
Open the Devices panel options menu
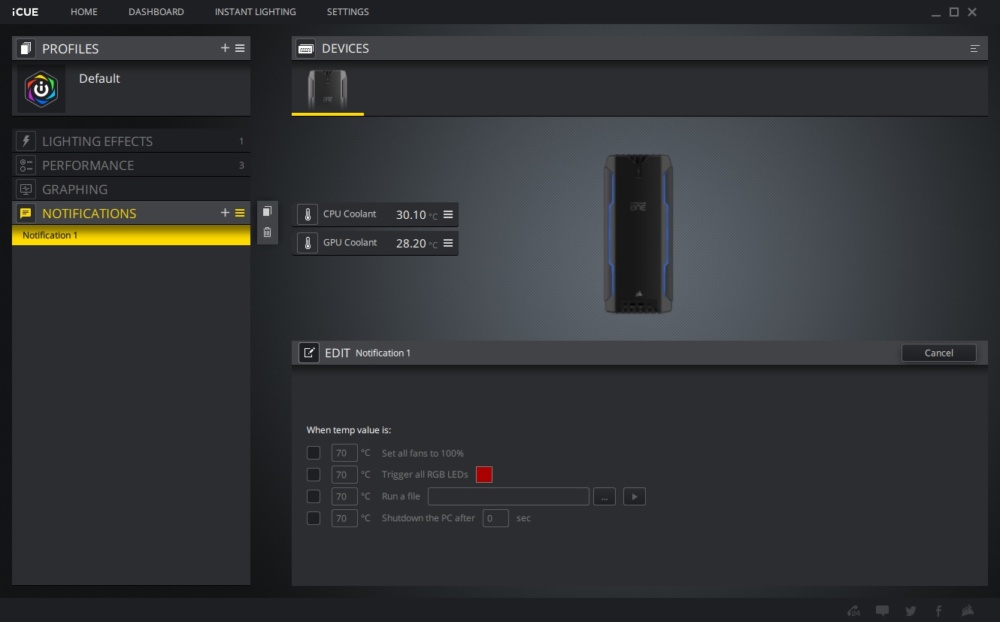point(974,48)
